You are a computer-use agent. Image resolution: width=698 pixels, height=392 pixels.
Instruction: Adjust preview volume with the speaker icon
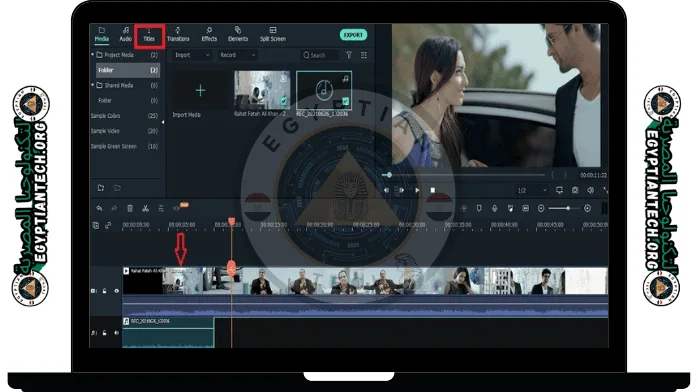click(x=590, y=190)
